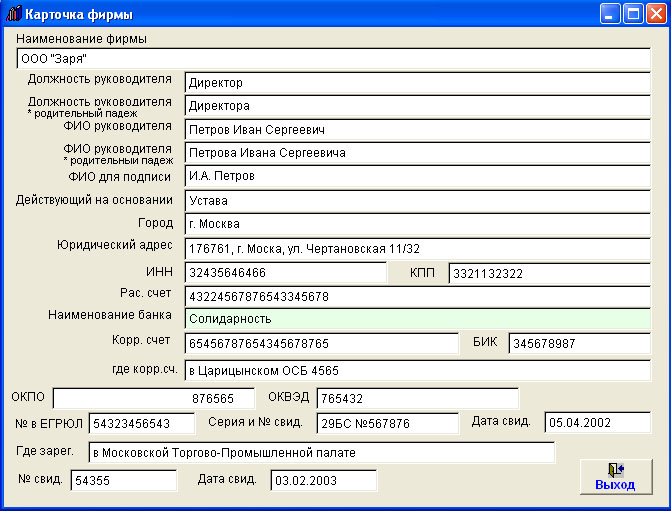Click the Где зарег. input field

point(322,453)
